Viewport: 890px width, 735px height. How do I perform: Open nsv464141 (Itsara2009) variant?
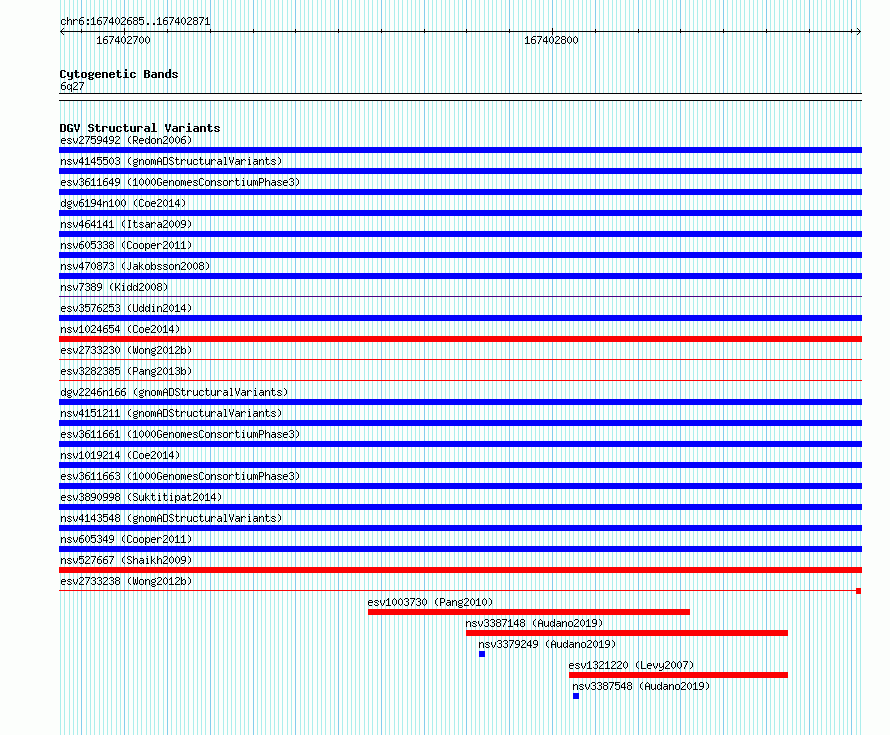[126, 224]
